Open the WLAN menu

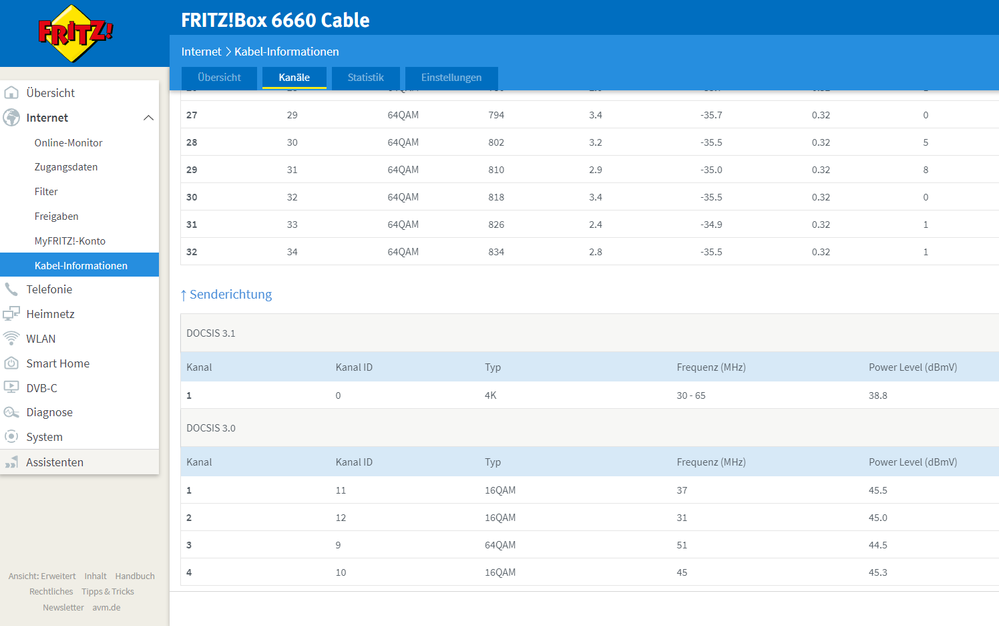tap(41, 339)
